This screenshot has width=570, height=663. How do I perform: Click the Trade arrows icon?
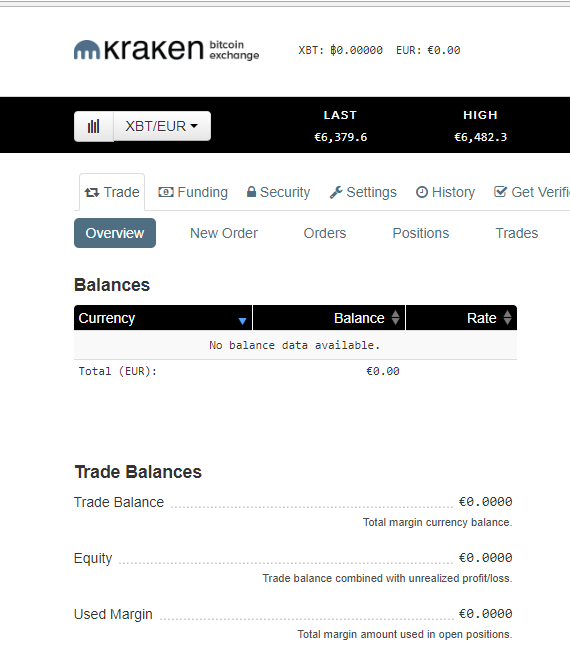[x=92, y=193]
